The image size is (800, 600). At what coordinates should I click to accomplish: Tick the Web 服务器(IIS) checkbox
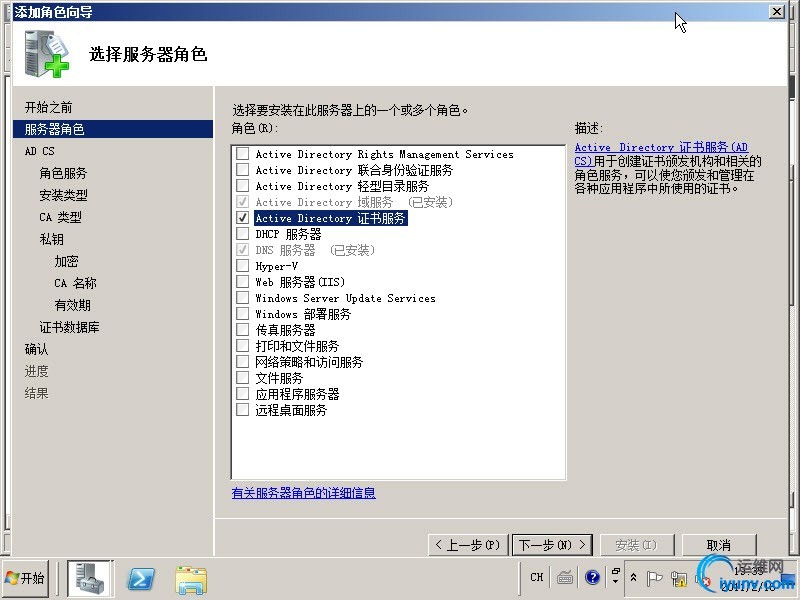pos(243,281)
